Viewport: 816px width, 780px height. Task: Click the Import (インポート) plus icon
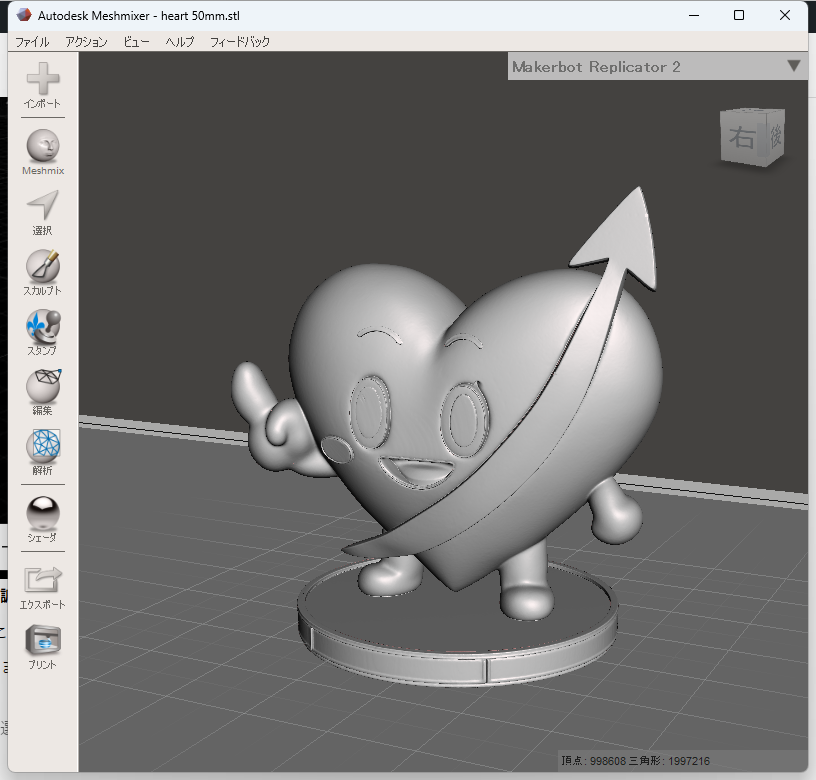point(42,80)
